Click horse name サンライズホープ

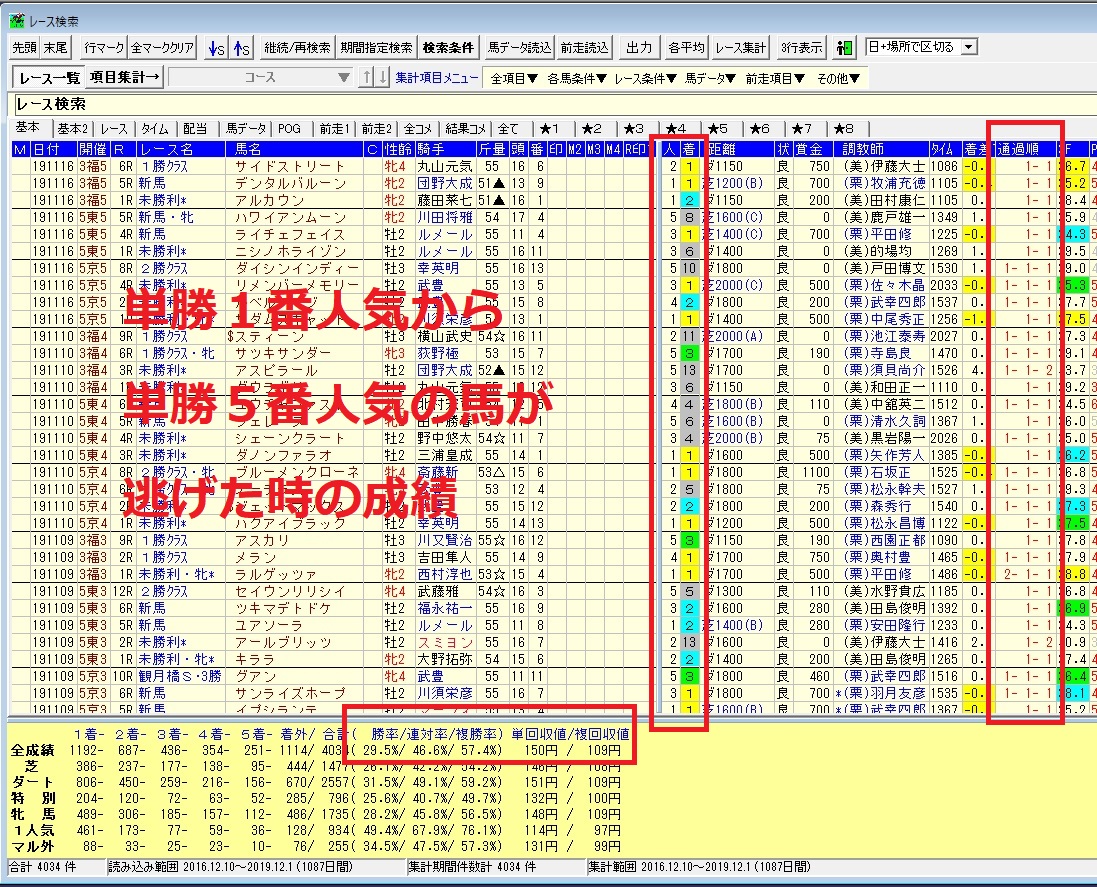click(x=290, y=693)
